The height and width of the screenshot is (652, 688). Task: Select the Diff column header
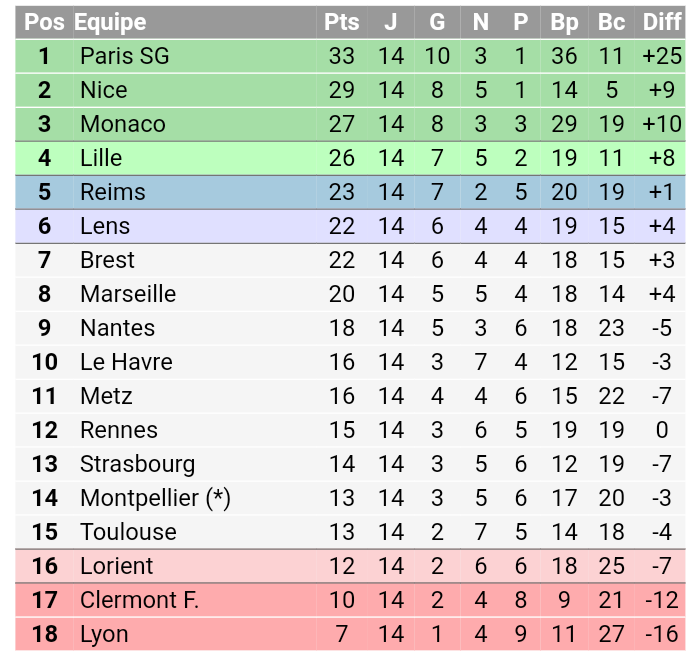point(662,22)
